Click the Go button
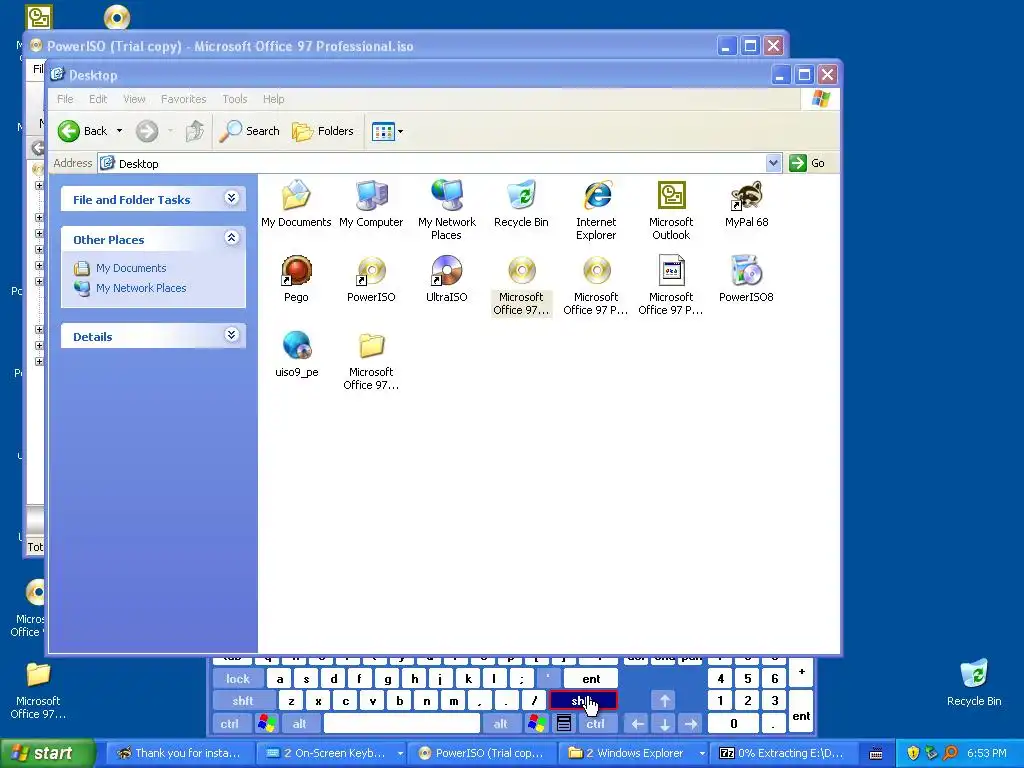The height and width of the screenshot is (768, 1024). click(x=807, y=163)
